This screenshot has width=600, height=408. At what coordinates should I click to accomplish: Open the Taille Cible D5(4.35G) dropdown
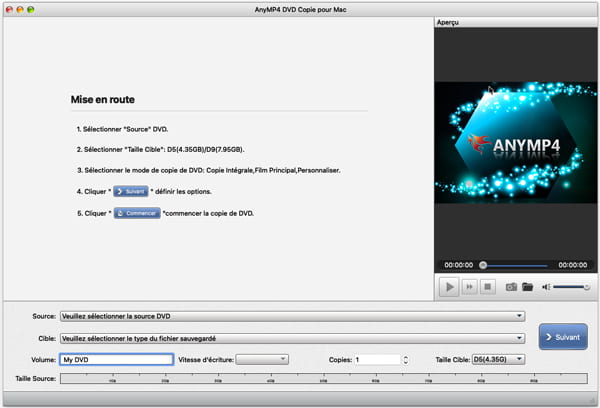[499, 359]
